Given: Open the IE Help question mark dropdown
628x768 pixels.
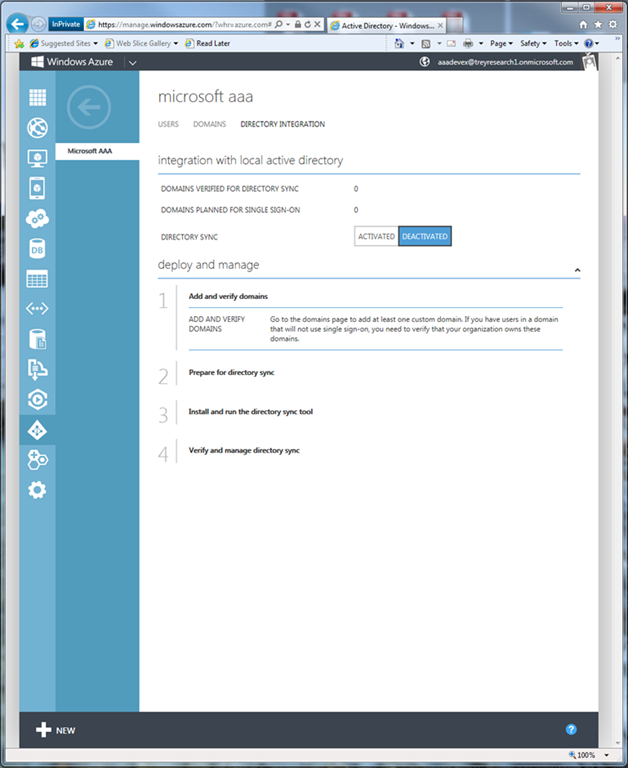Looking at the screenshot, I should [x=592, y=44].
